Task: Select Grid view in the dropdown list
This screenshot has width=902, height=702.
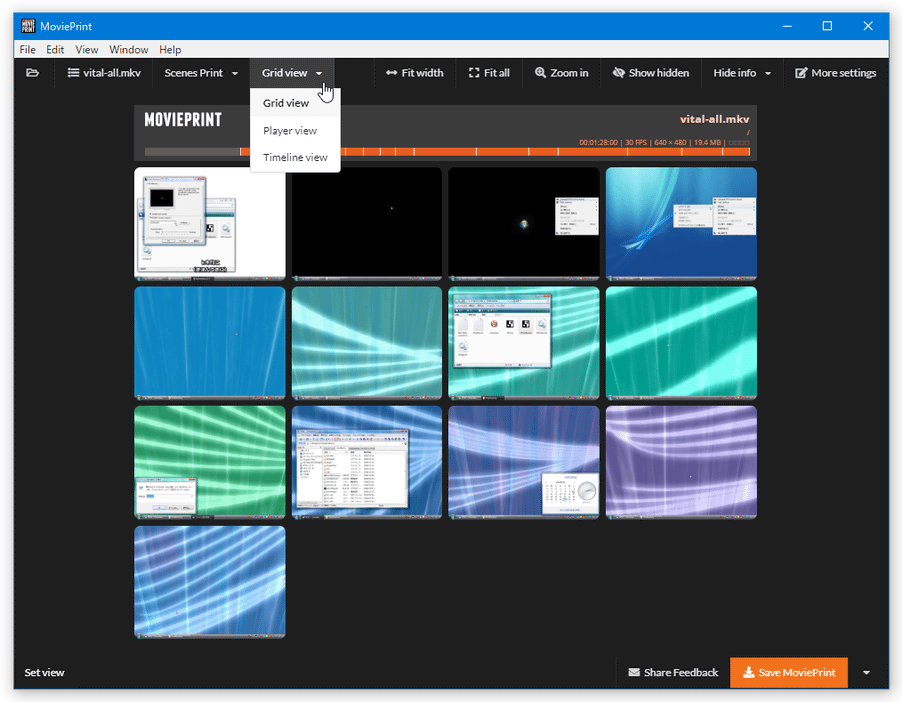Action: coord(295,103)
